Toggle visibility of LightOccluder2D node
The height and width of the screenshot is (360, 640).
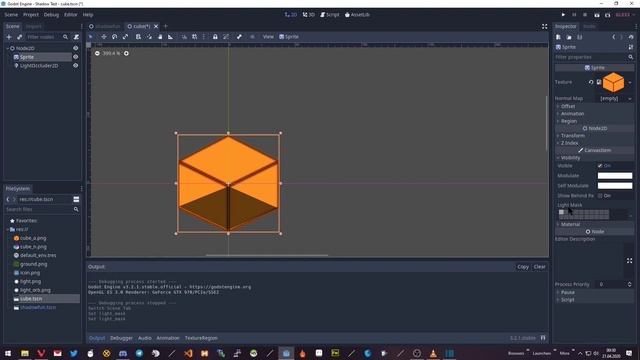tap(76, 66)
